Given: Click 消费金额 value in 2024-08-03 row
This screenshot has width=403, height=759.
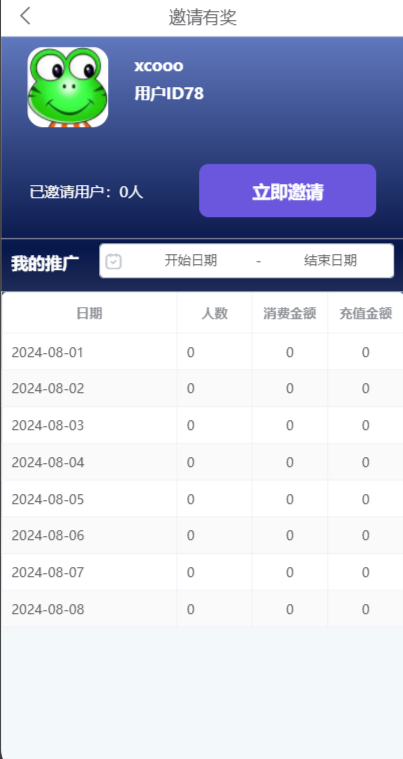Looking at the screenshot, I should point(290,425).
